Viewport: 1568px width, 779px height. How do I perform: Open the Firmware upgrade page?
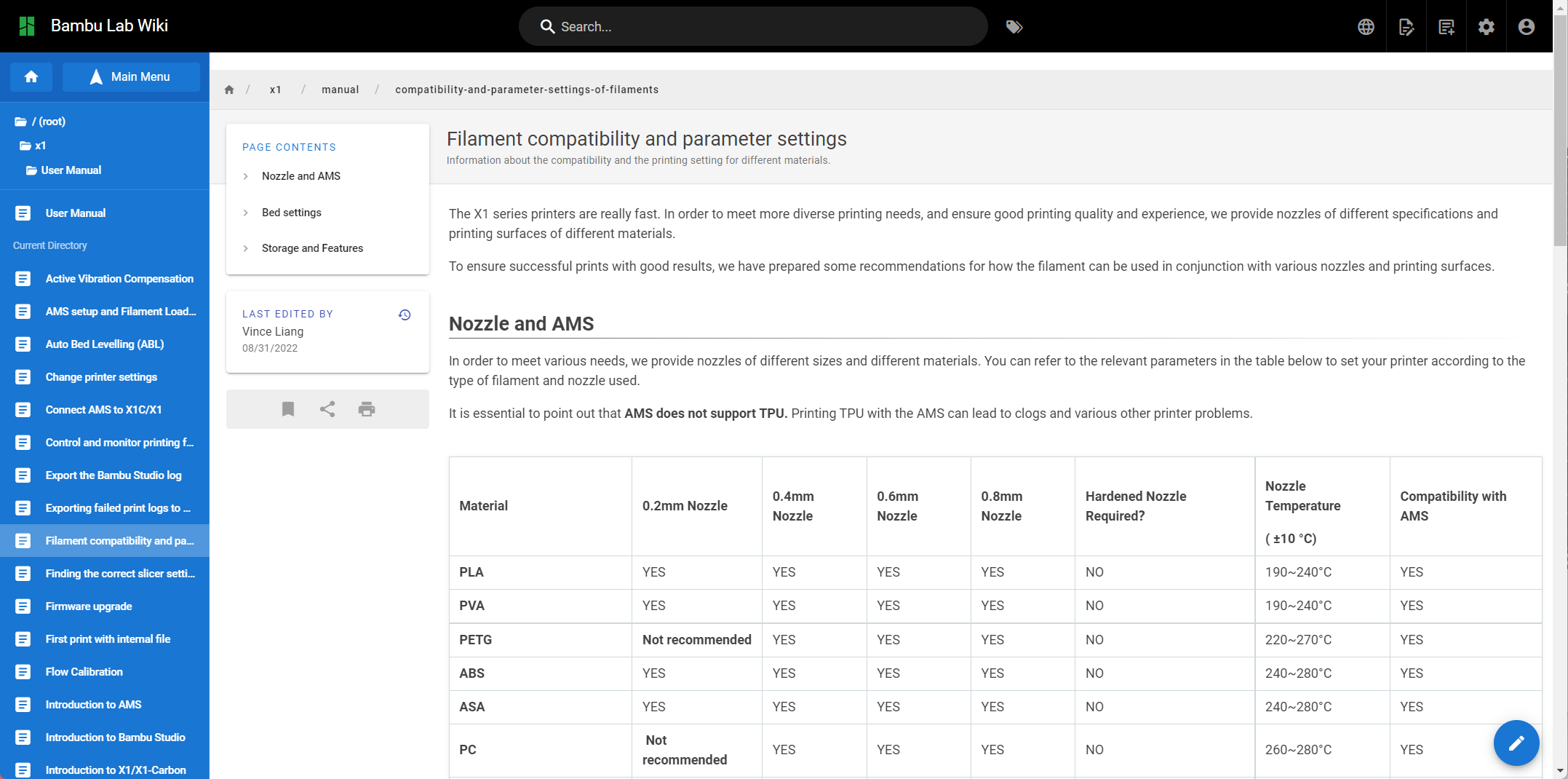pyautogui.click(x=88, y=606)
